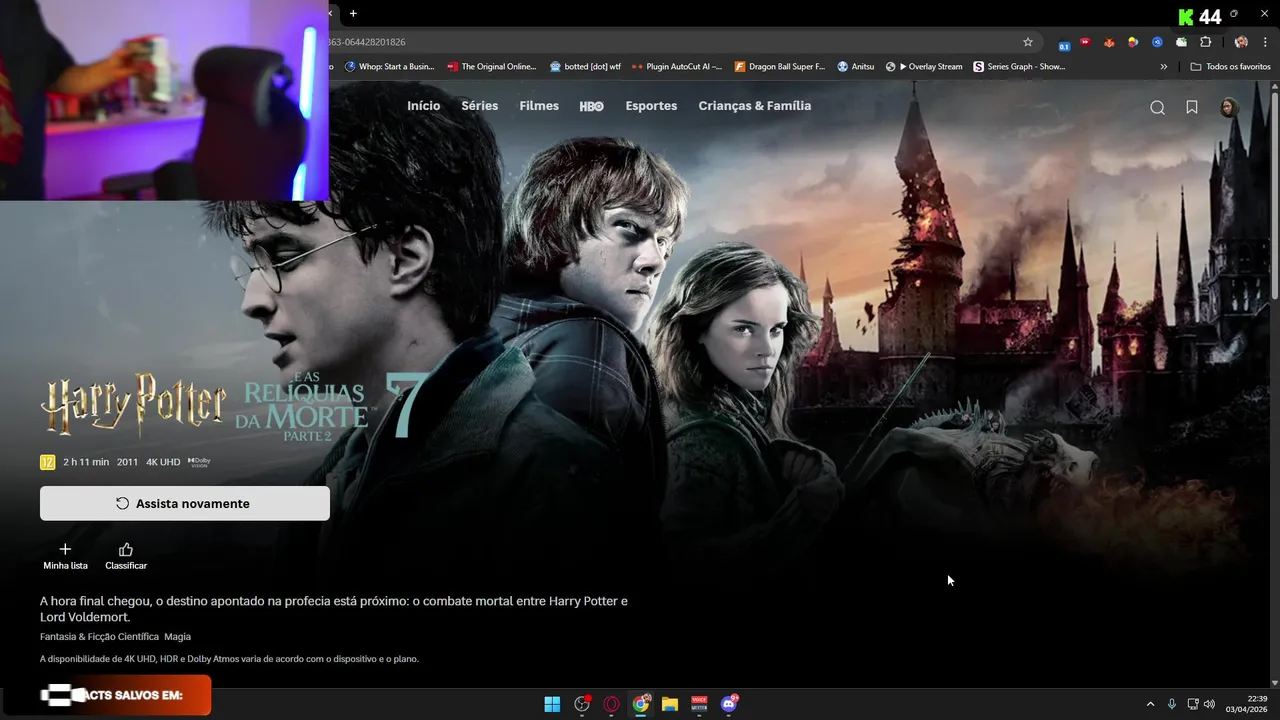
Task: Open the Séries section
Action: 480,106
